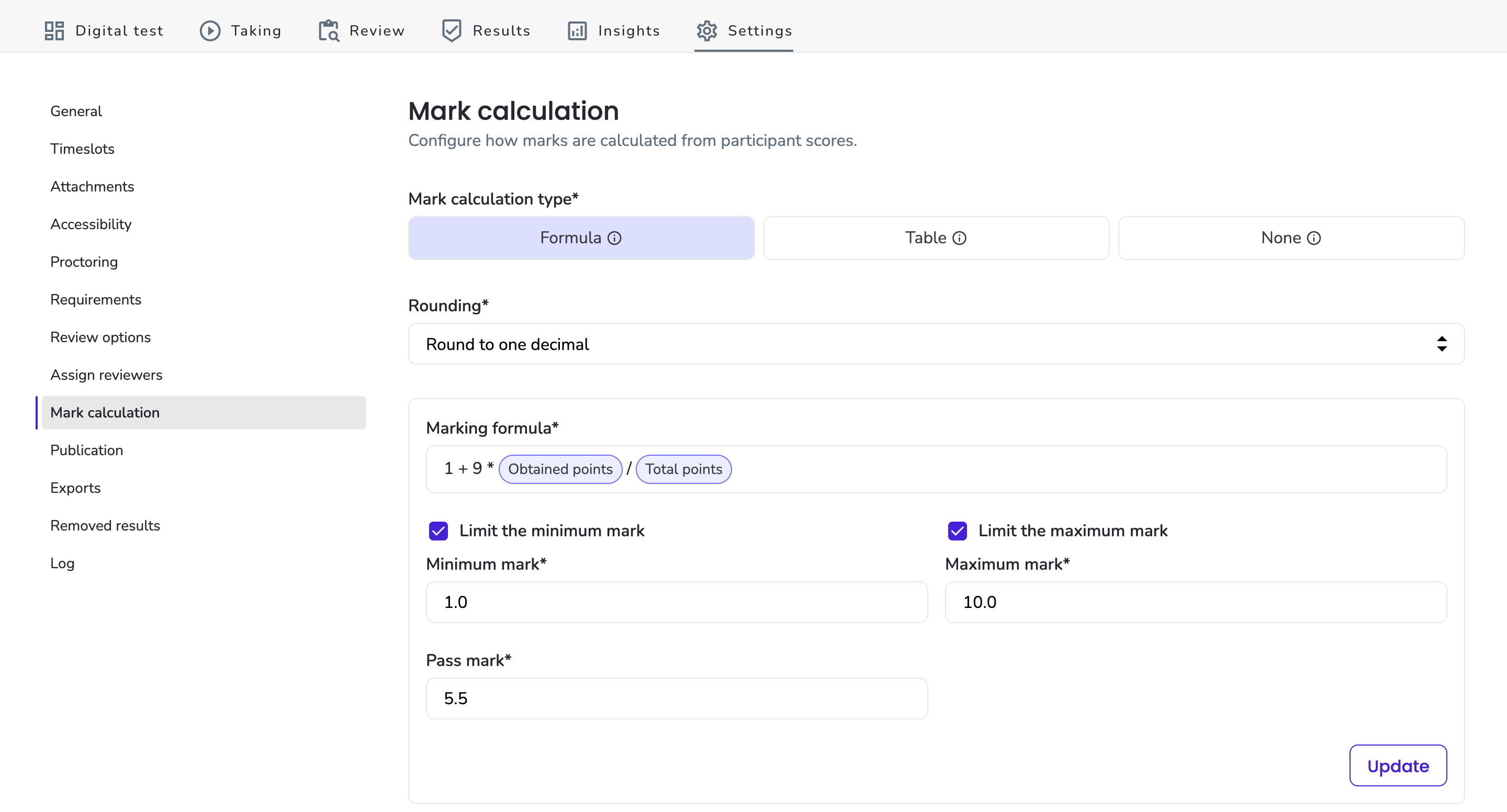The image size is (1507, 812).
Task: Select Table mark calculation type
Action: point(936,238)
